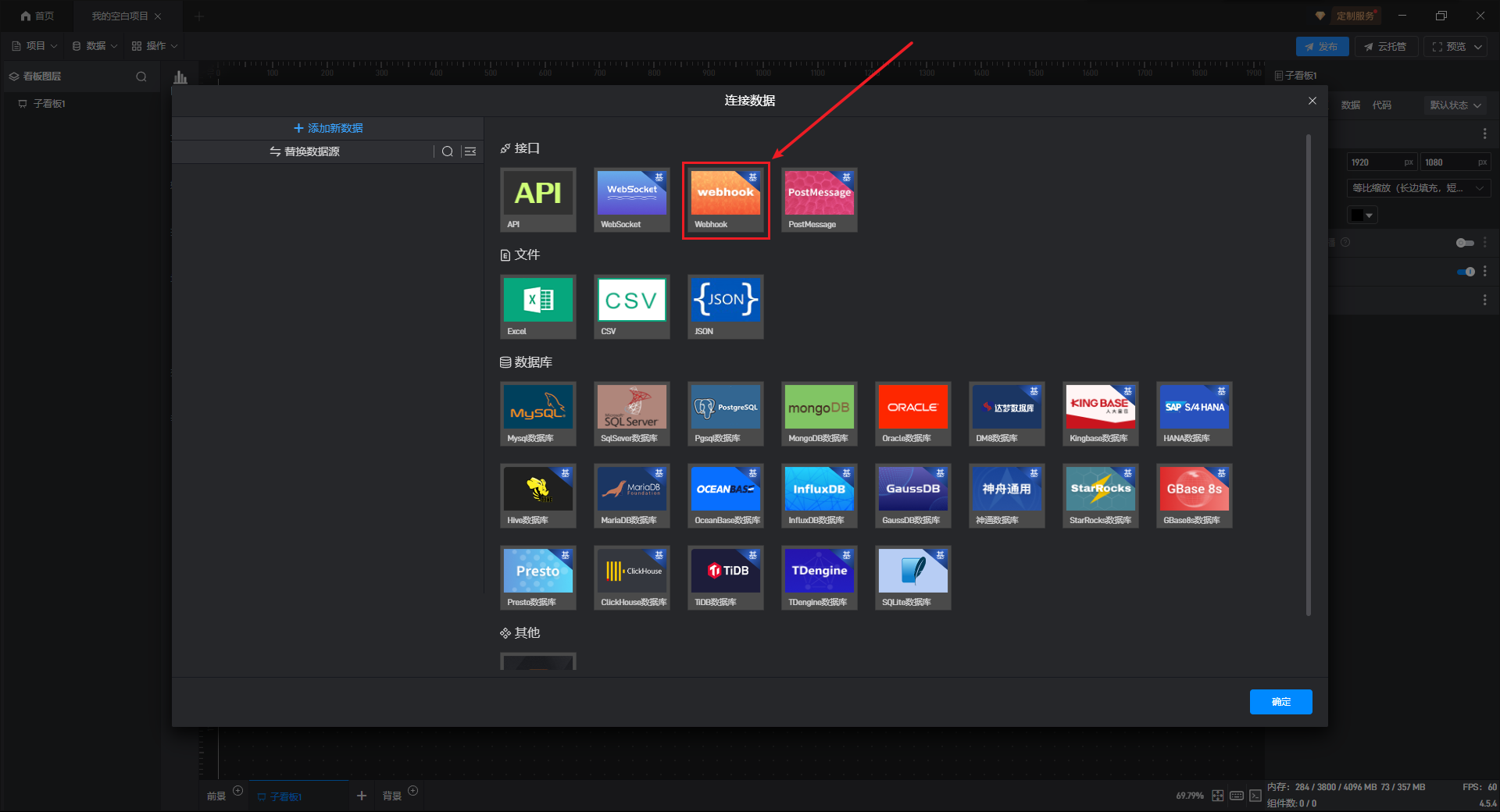Open the background color swatch picker
This screenshot has height=812, width=1500.
coord(1362,215)
